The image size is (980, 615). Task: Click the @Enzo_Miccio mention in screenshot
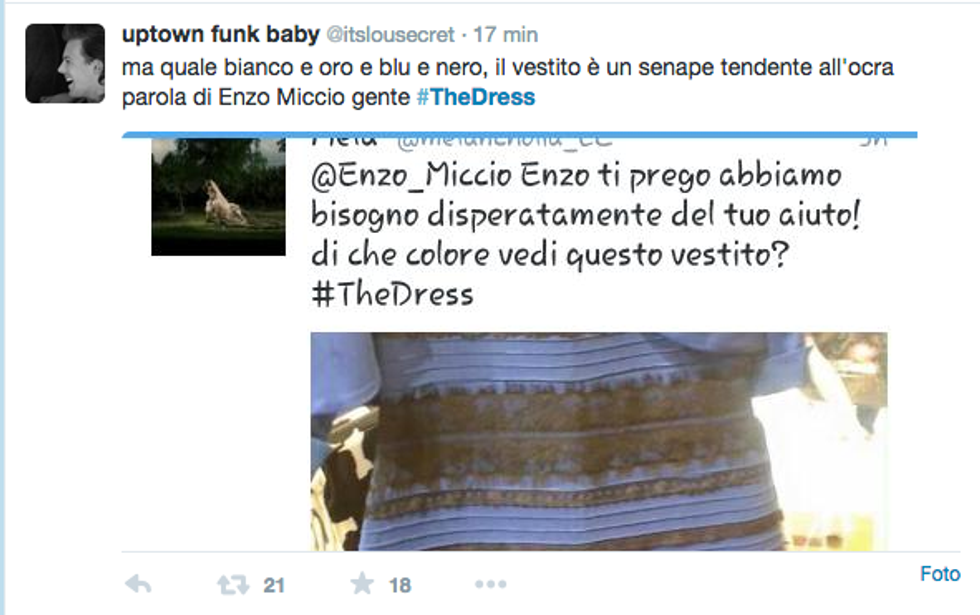pos(411,176)
